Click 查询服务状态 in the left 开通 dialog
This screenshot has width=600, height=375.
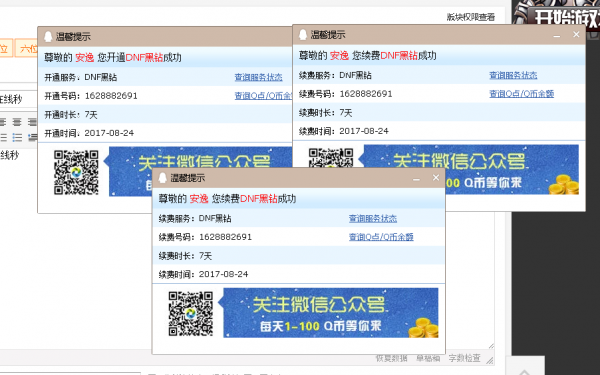(x=259, y=77)
